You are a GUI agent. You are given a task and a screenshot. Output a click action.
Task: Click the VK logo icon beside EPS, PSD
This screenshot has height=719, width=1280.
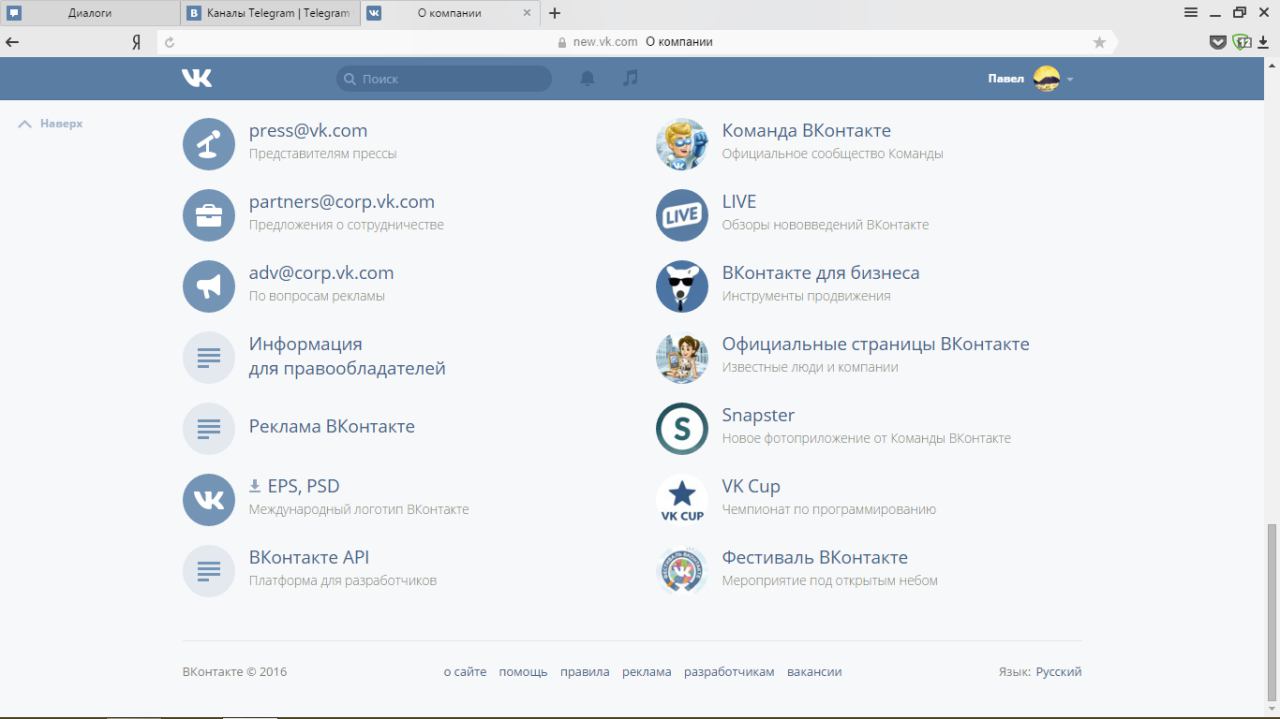[208, 499]
